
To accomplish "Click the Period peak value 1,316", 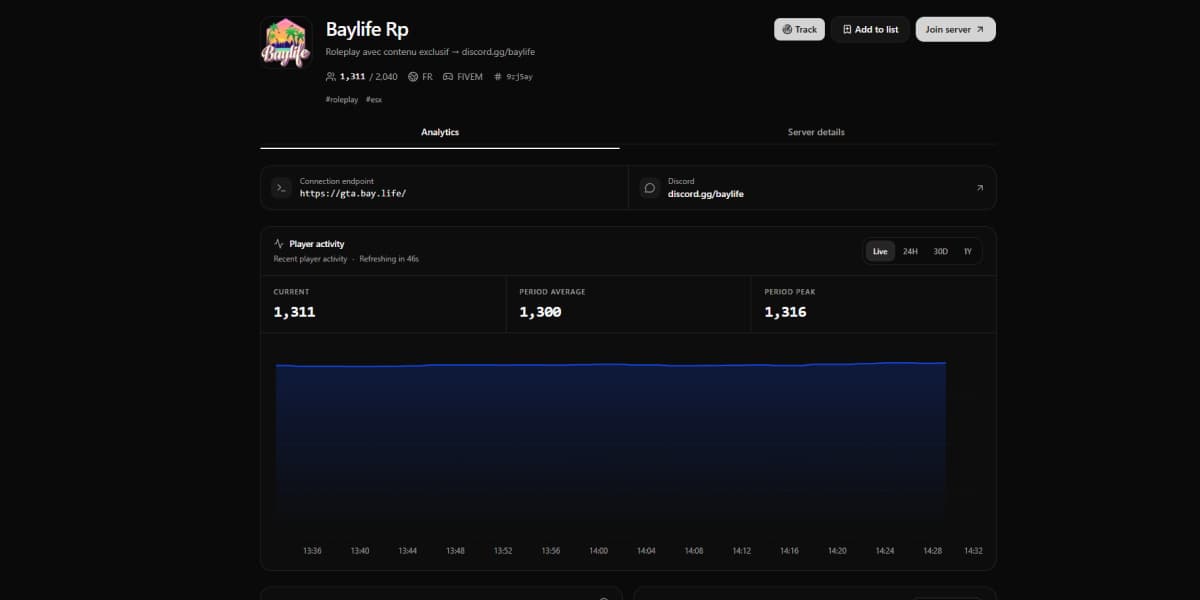I will coord(785,312).
